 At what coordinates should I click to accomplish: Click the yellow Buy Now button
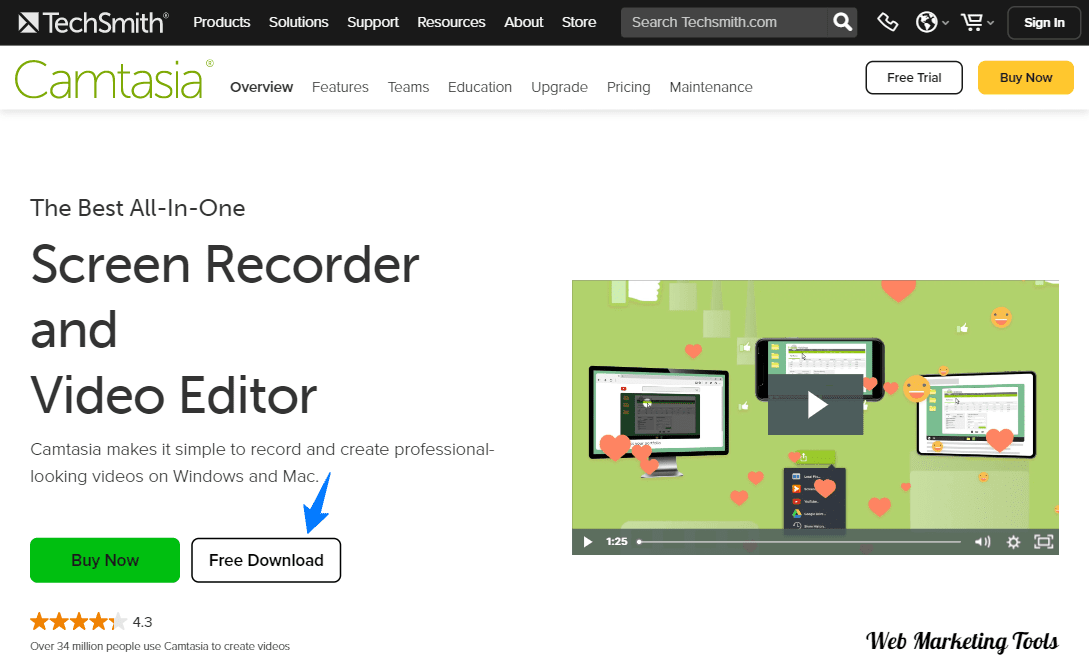coord(1026,77)
